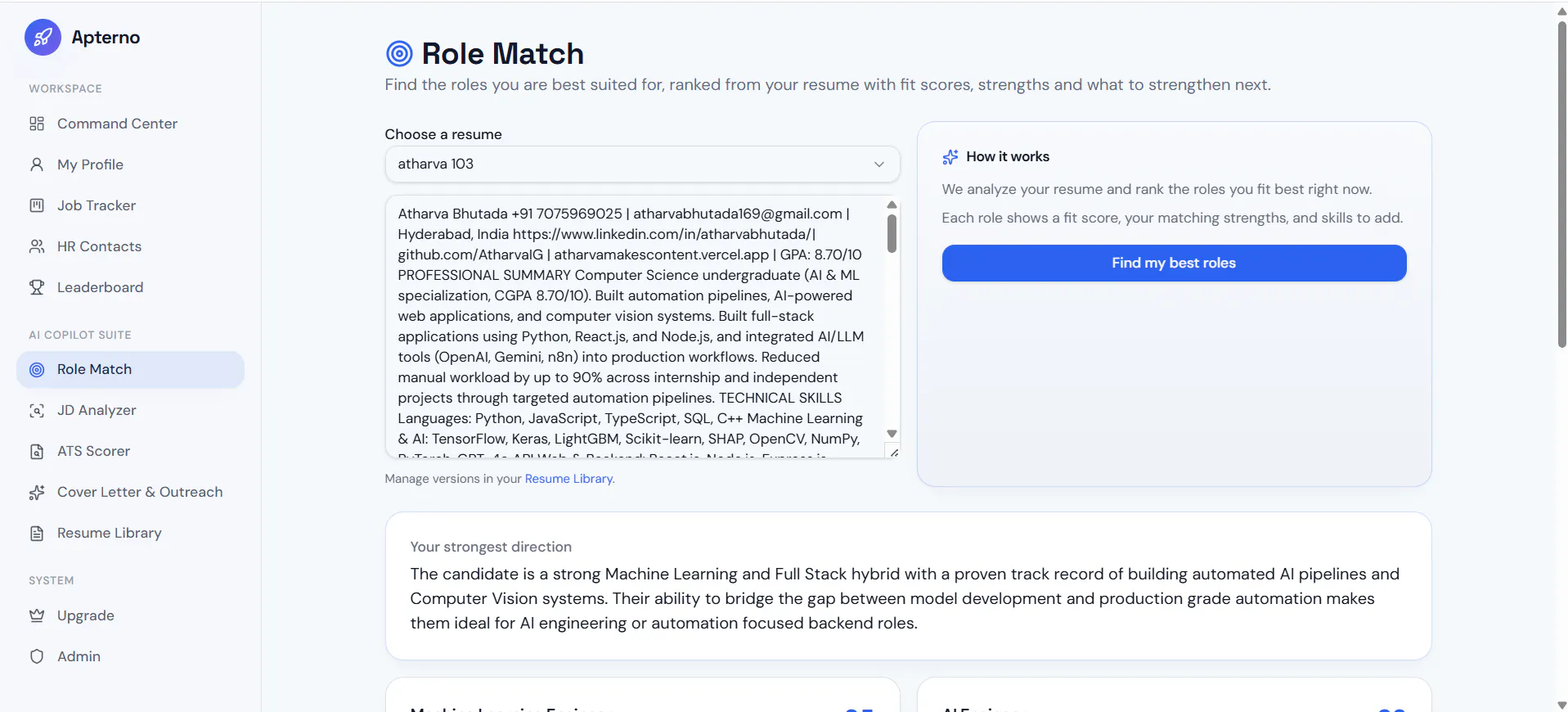
Task: Click the resume dropdown chevron arrow
Action: coord(879,164)
